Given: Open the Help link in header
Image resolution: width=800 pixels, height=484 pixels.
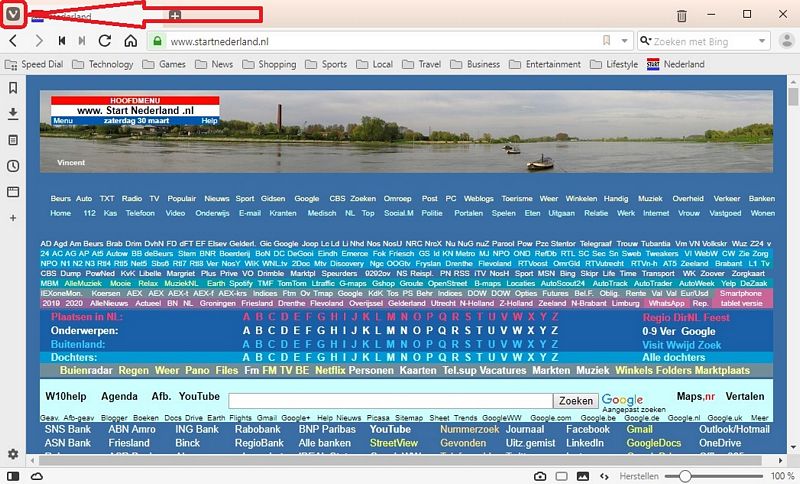Looking at the screenshot, I should [x=209, y=121].
